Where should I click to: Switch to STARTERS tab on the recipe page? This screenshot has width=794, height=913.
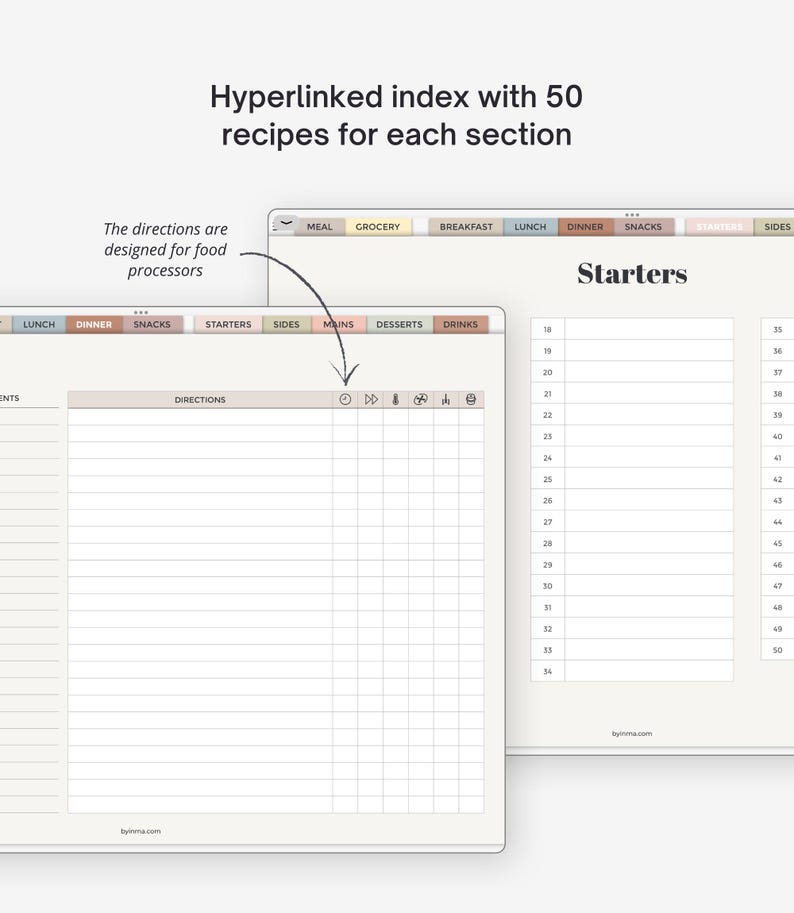click(x=228, y=324)
